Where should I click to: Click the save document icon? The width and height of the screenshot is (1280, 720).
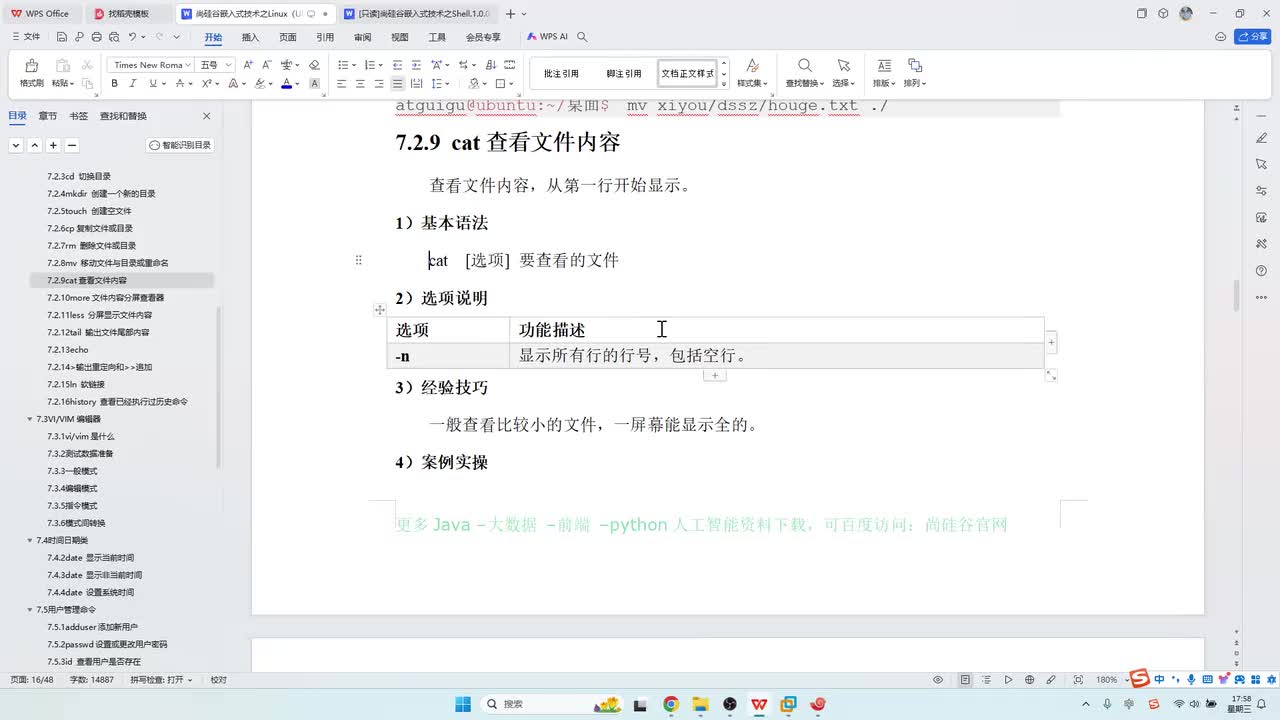coord(62,37)
